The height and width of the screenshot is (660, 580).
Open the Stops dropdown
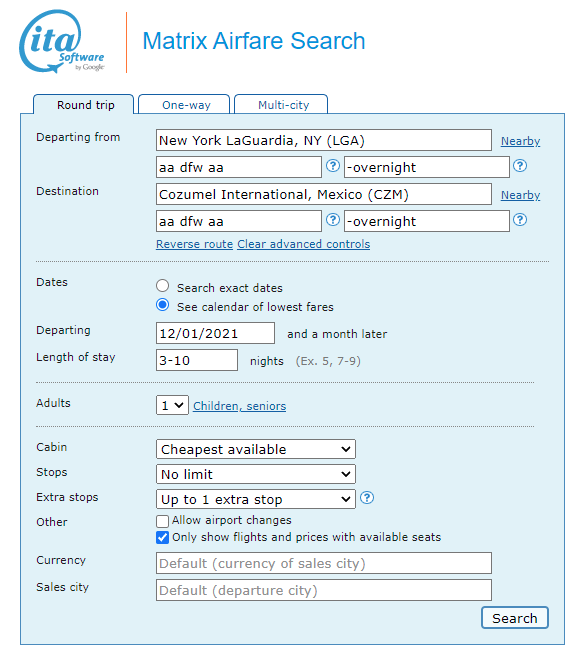[x=256, y=474]
